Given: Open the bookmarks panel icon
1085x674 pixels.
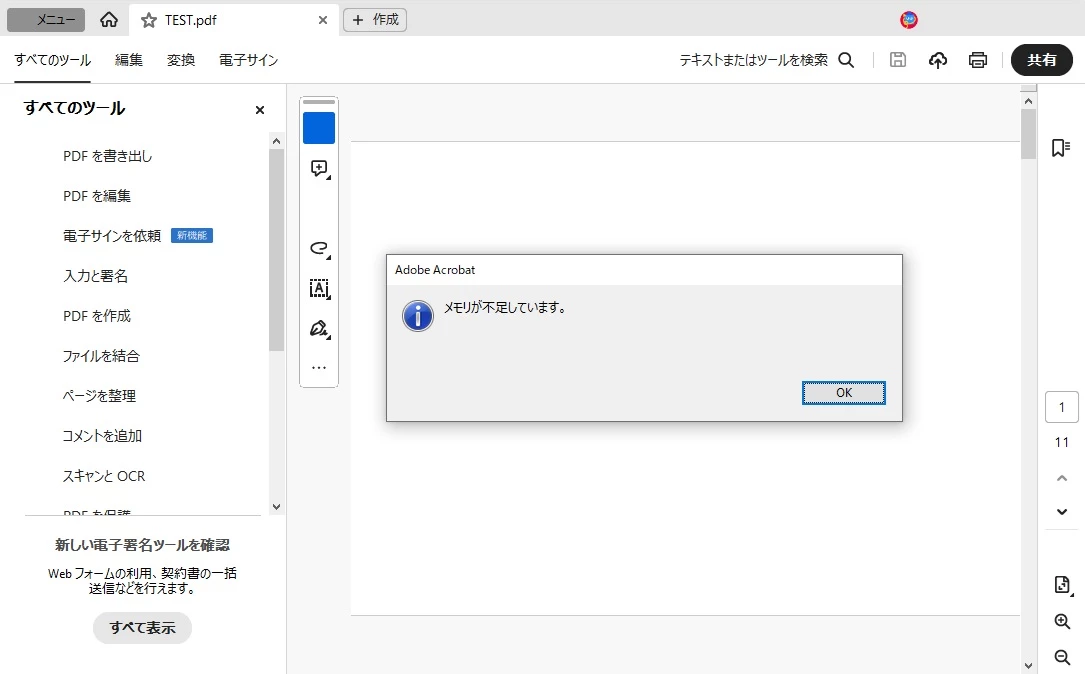Looking at the screenshot, I should coord(1061,147).
